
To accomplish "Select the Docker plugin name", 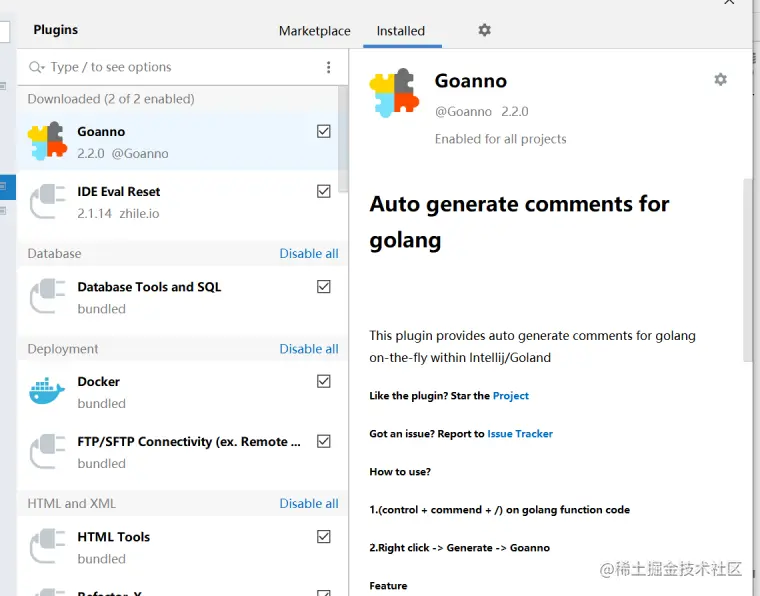I will point(98,382).
